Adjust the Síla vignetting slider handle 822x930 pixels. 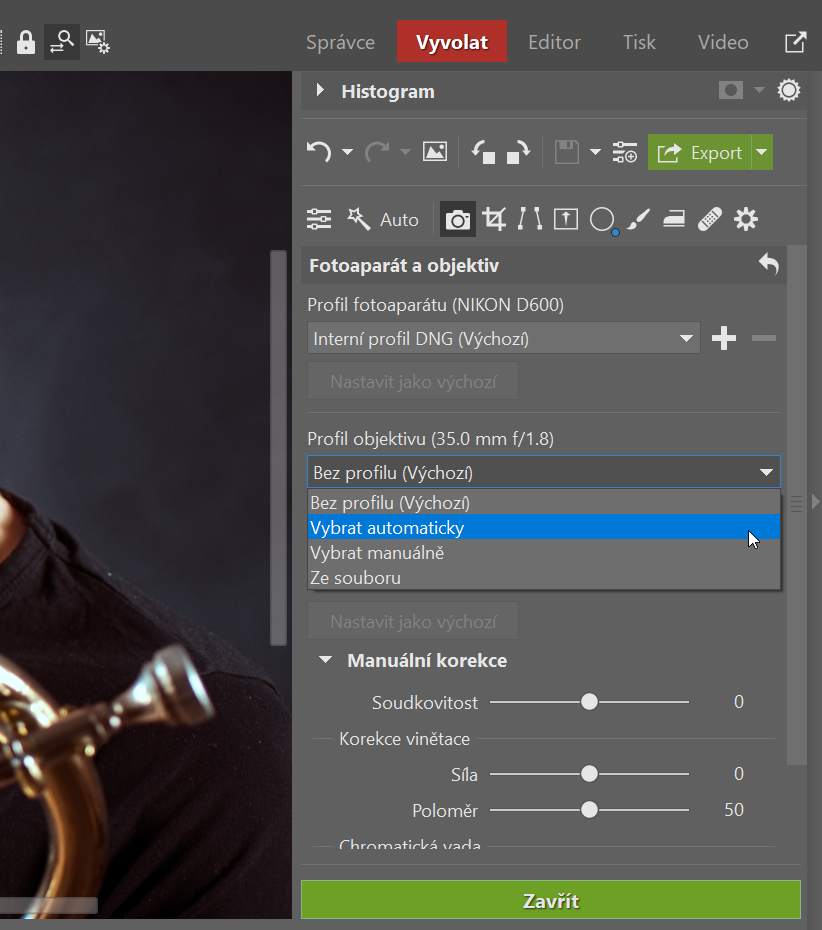589,773
